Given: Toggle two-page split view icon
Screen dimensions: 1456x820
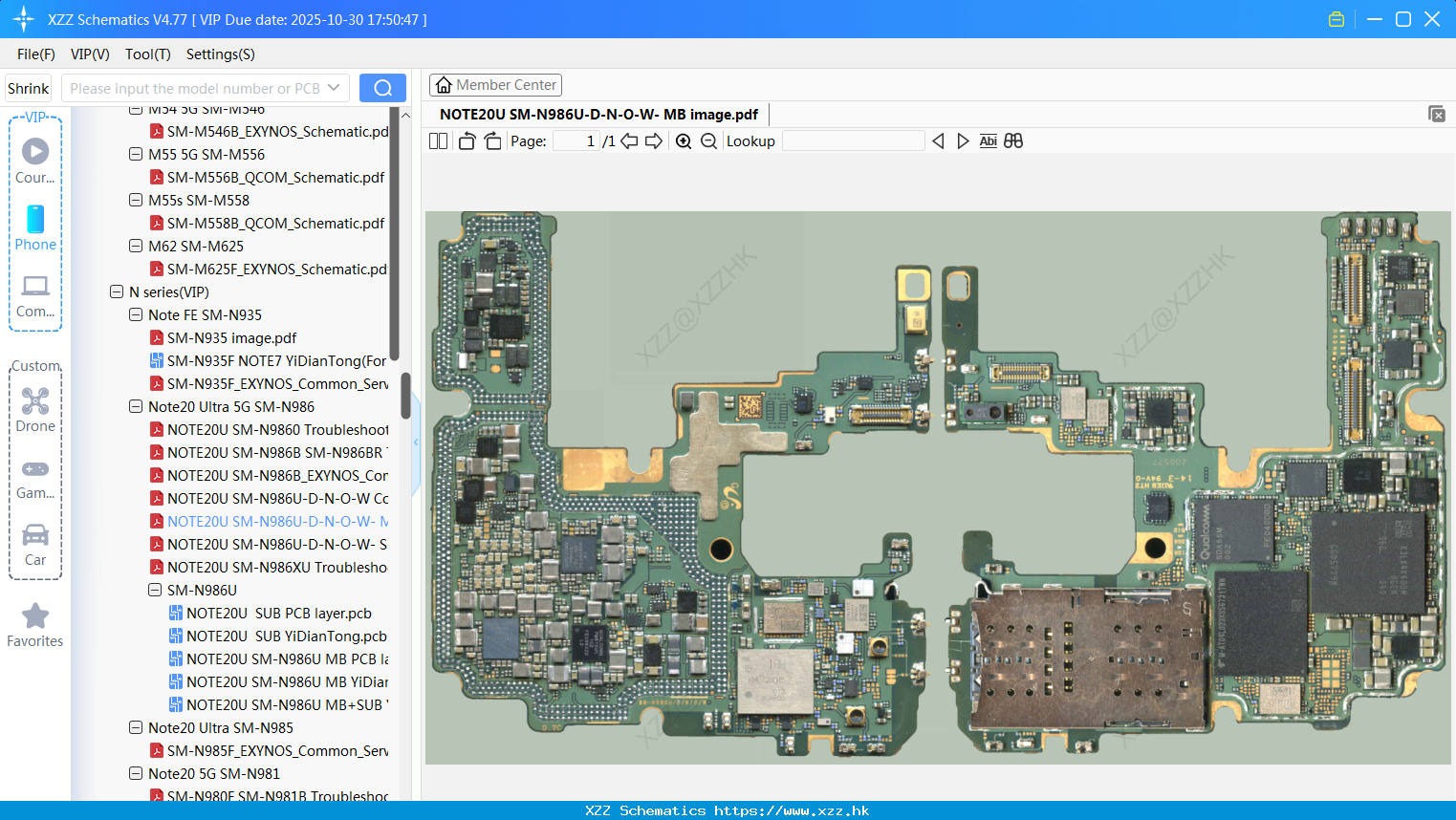Looking at the screenshot, I should [x=438, y=141].
